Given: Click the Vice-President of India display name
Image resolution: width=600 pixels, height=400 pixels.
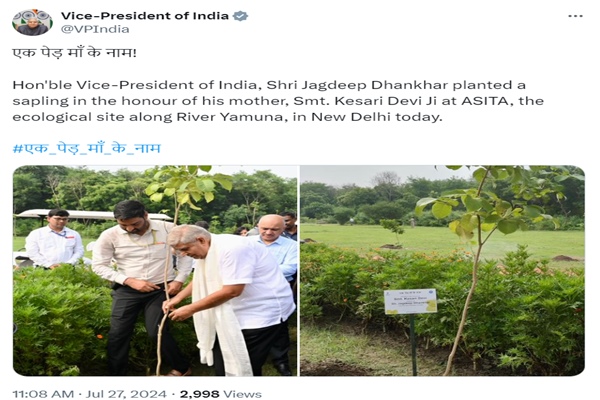Looking at the screenshot, I should [x=145, y=16].
